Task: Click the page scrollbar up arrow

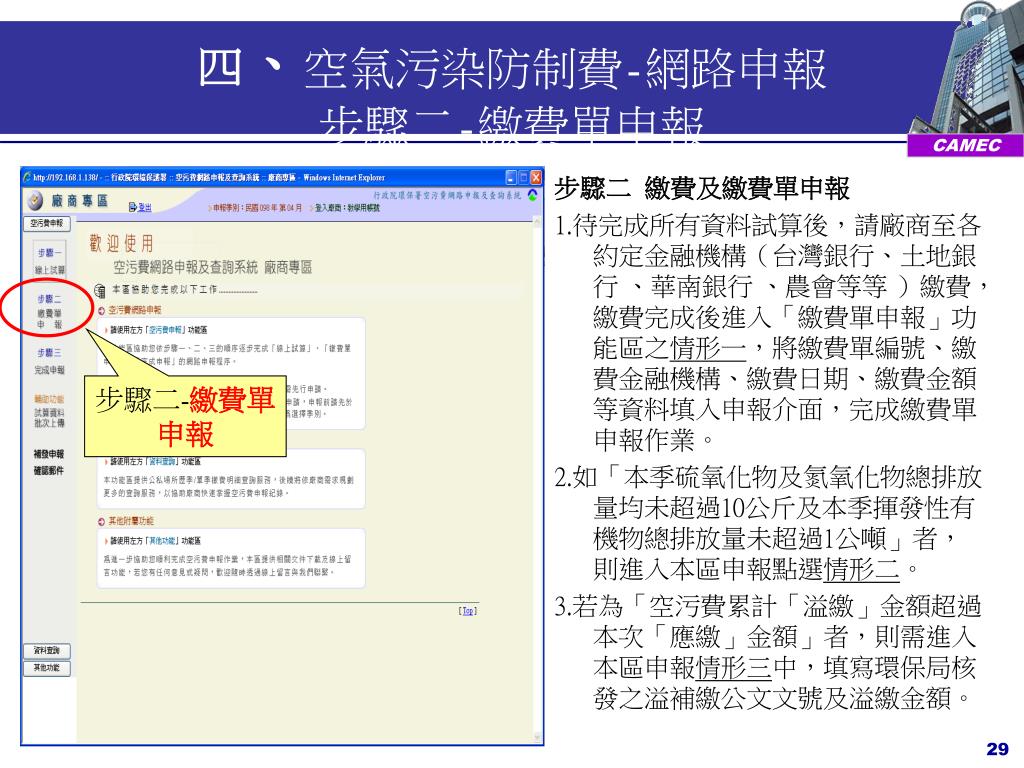Action: point(538,222)
